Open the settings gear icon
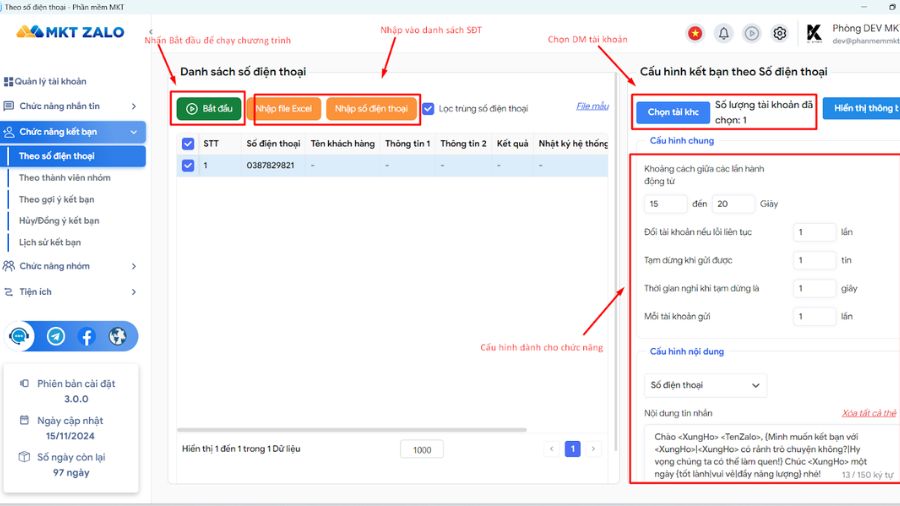The image size is (900, 506). click(779, 33)
